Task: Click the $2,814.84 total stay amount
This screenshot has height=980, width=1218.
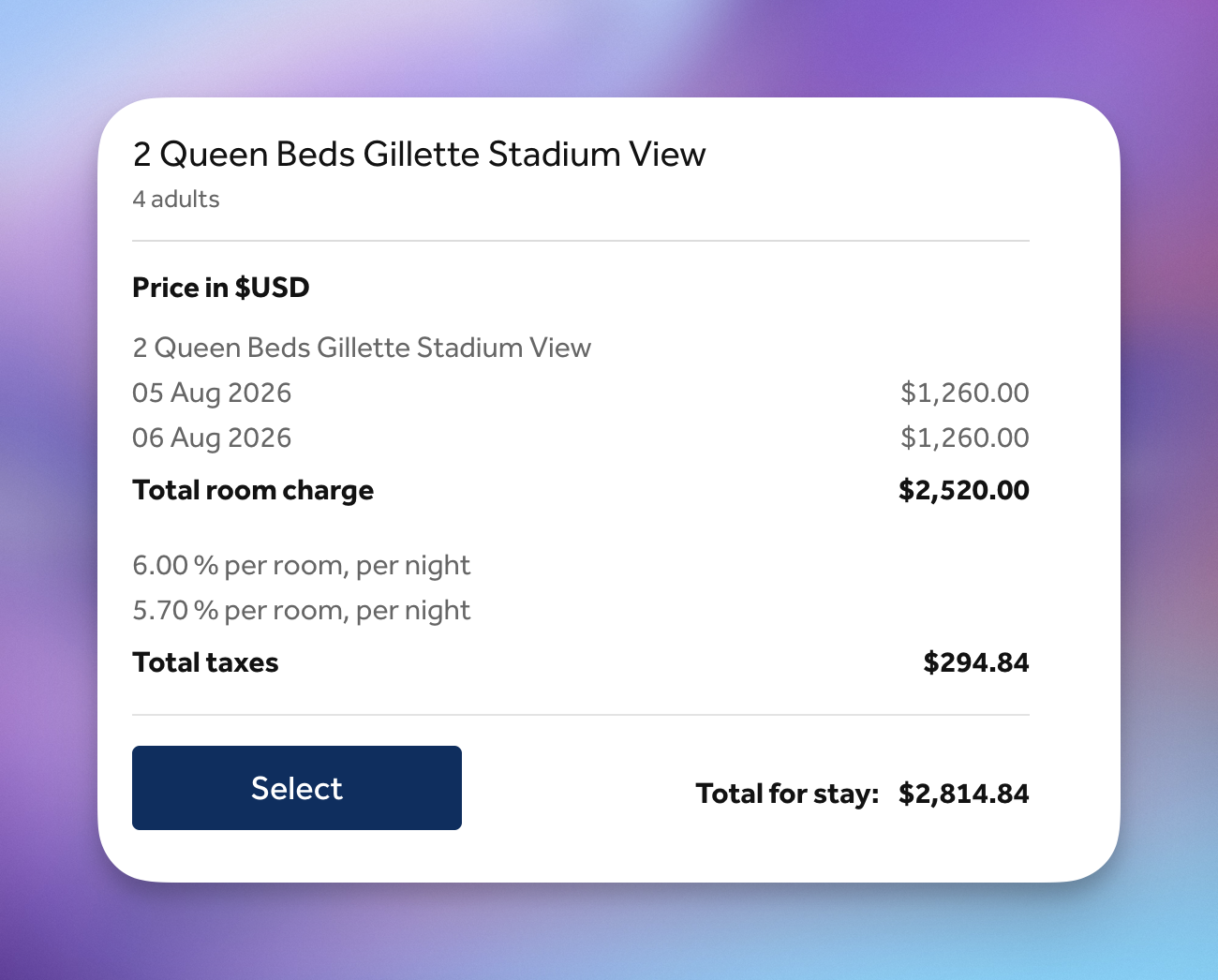Action: coord(963,794)
